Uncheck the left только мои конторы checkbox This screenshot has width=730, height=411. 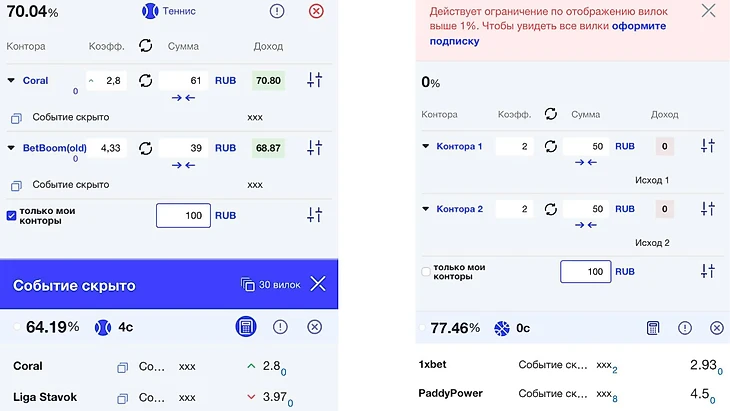click(x=11, y=215)
